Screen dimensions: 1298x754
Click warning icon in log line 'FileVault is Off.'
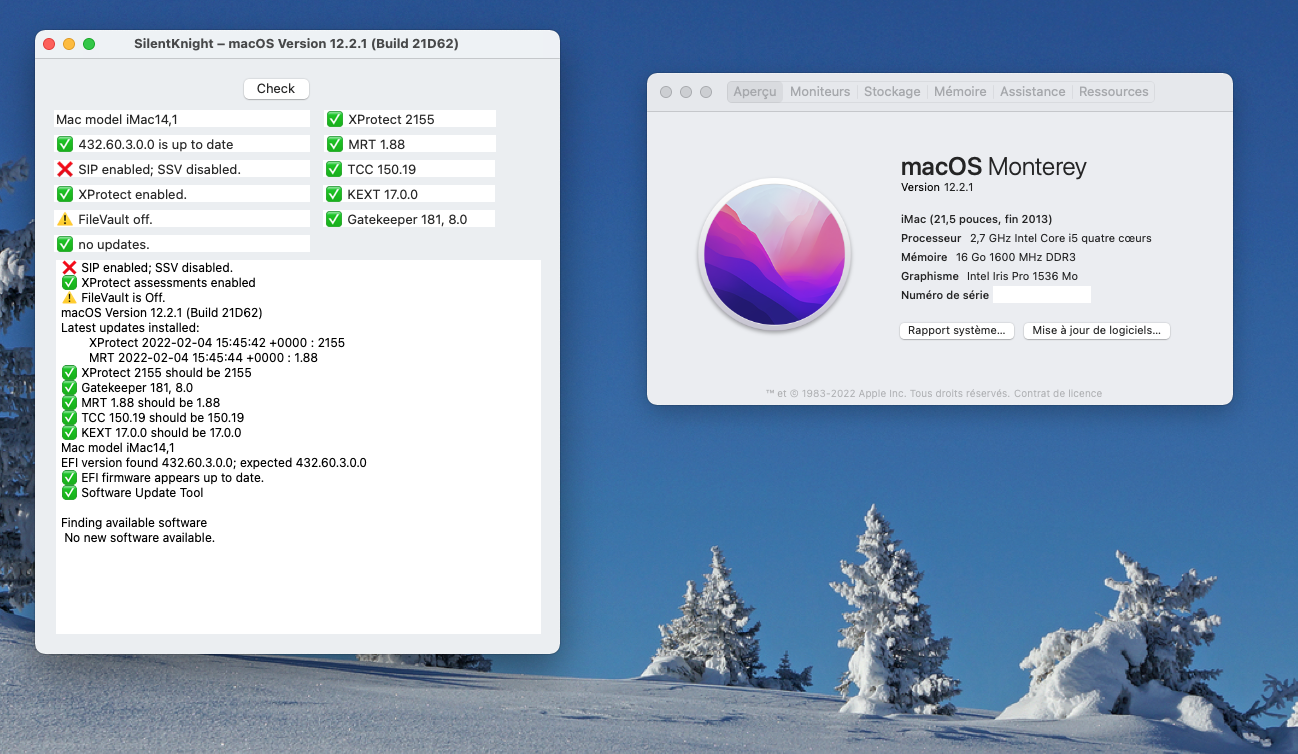[x=69, y=298]
